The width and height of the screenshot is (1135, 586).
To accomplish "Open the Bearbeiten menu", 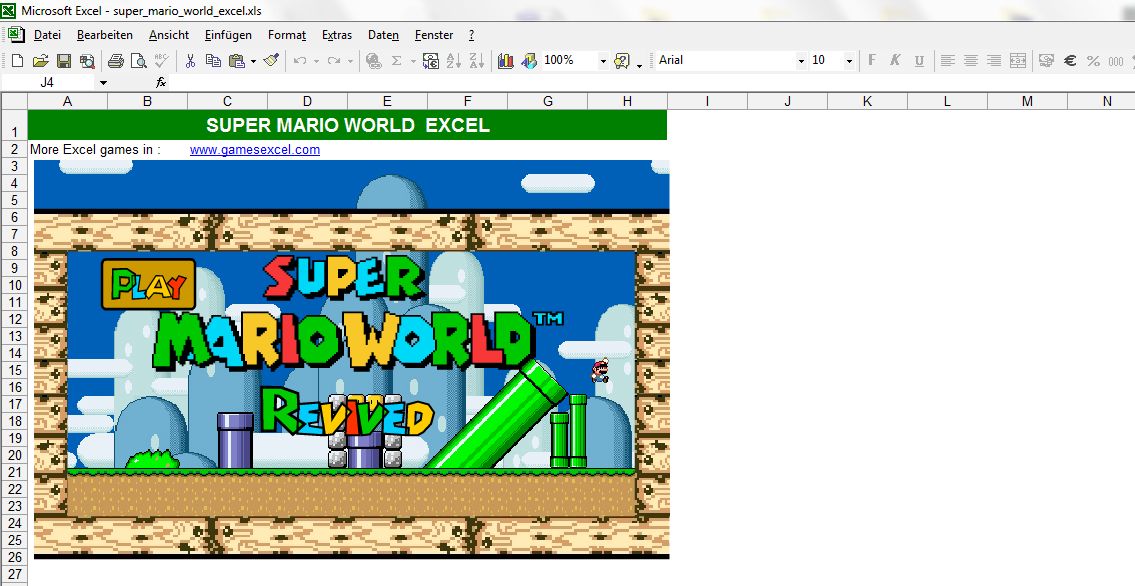I will pos(105,35).
